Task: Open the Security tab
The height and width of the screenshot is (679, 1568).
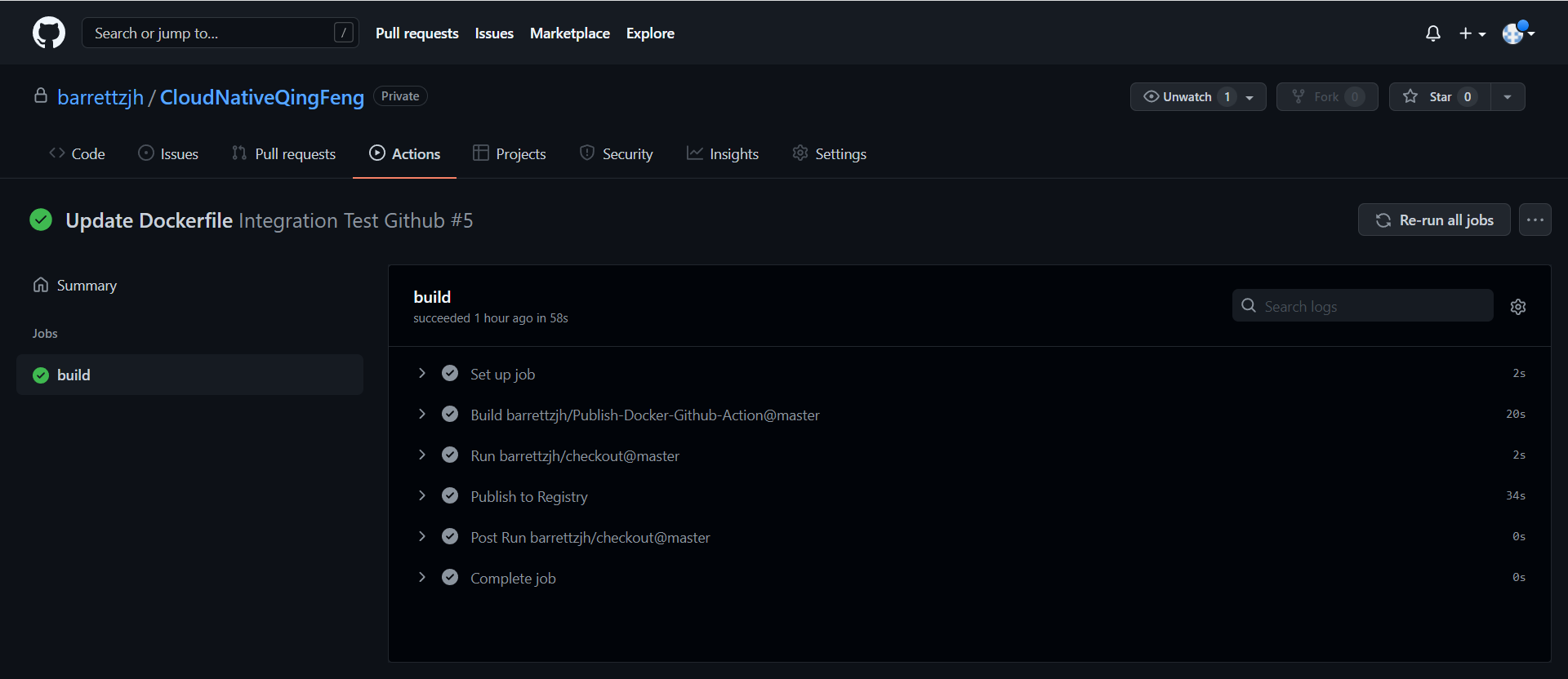Action: [x=617, y=153]
